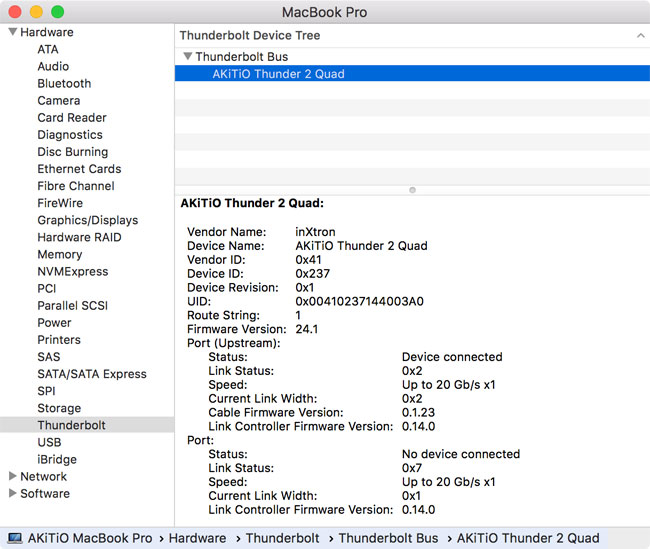This screenshot has height=549, width=650.
Task: Select SATA/SATA Express category
Action: click(92, 374)
